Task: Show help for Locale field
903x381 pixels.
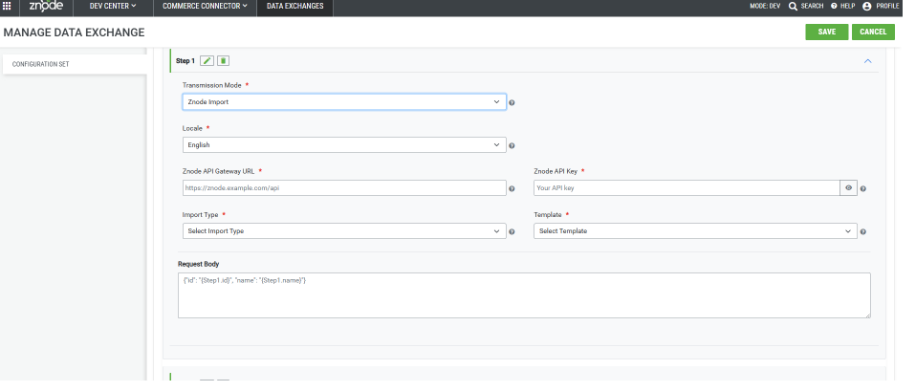Action: click(x=512, y=146)
